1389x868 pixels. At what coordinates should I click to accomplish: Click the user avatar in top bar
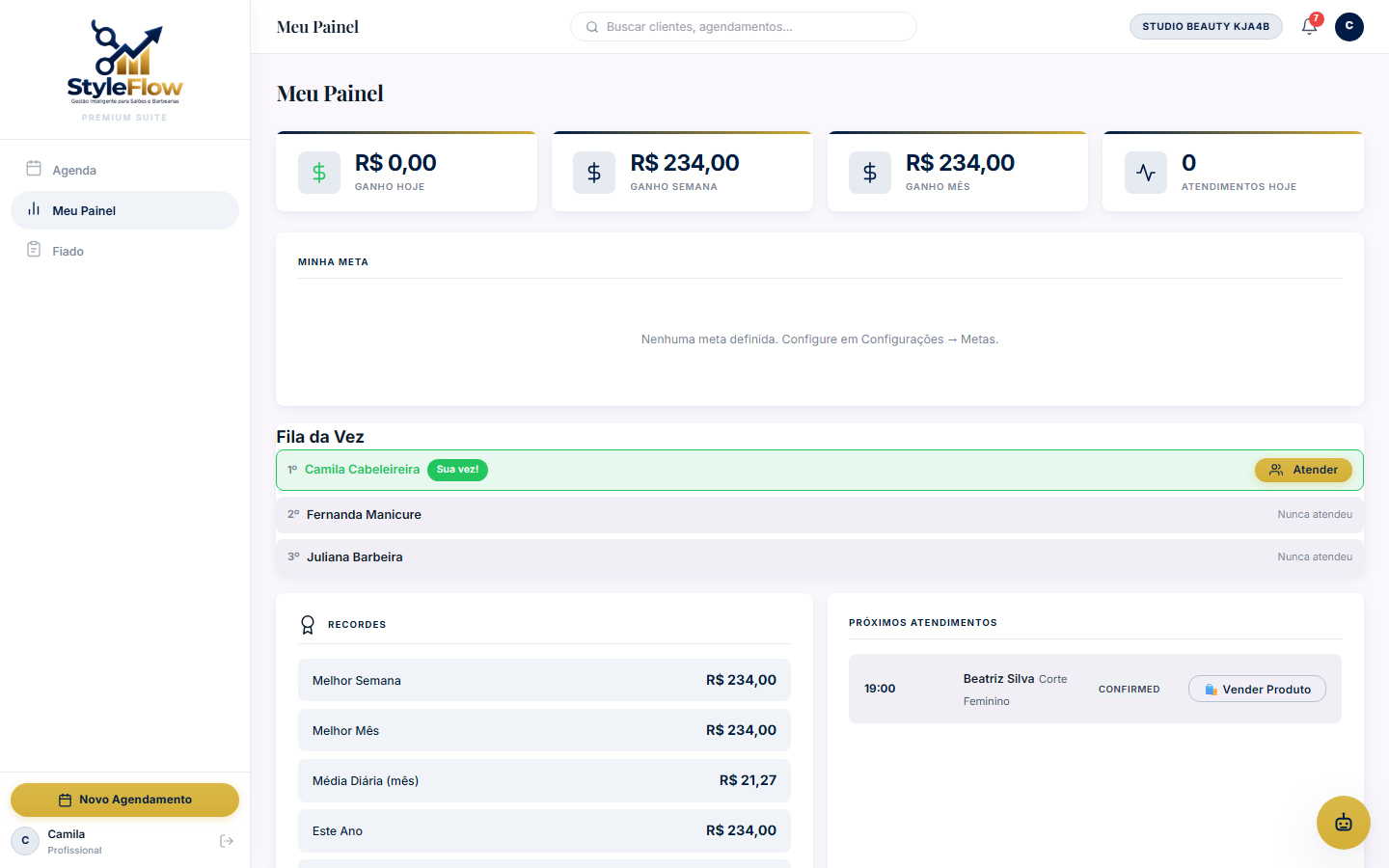coord(1348,27)
